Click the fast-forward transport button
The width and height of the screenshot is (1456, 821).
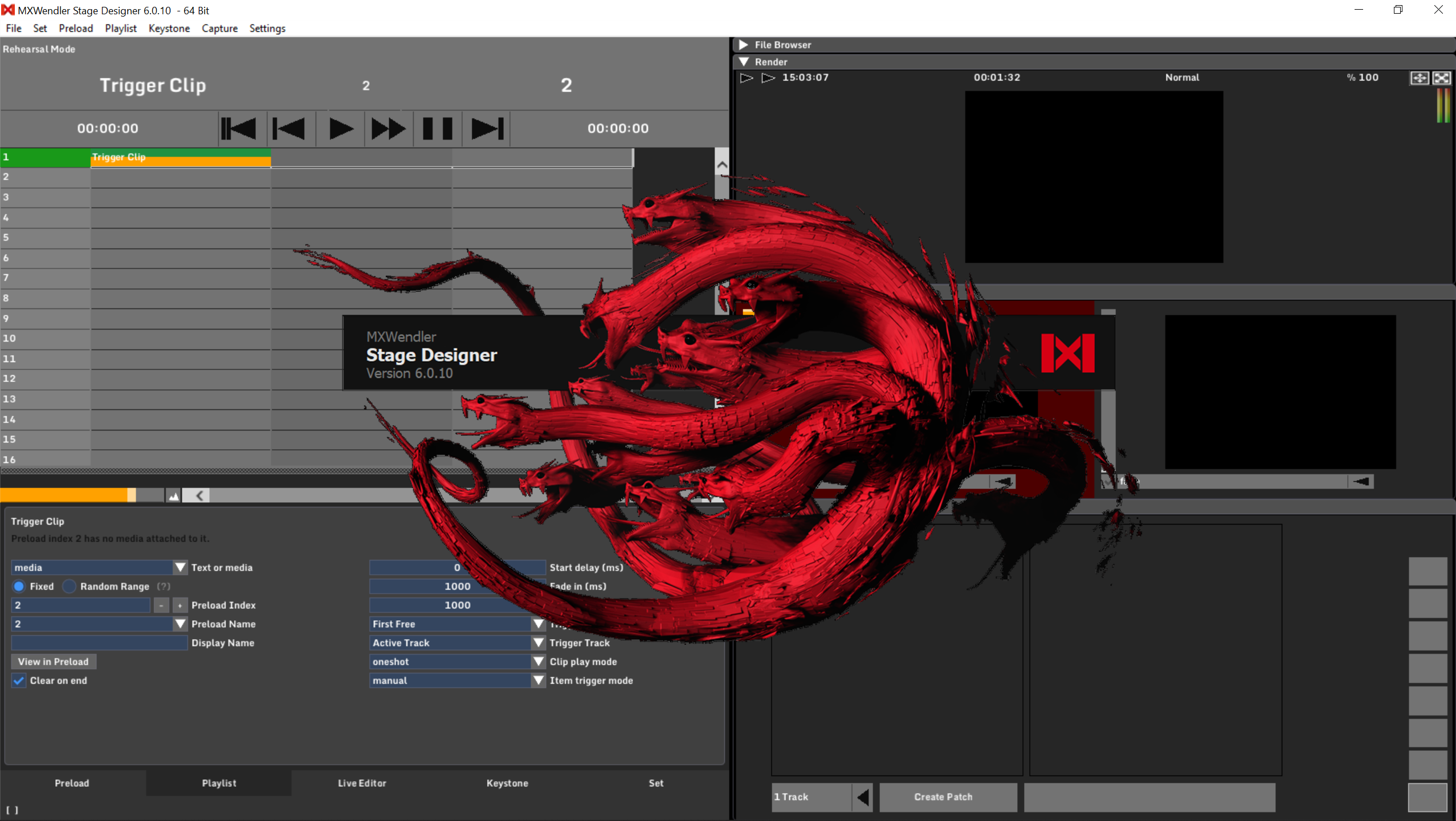pos(388,128)
